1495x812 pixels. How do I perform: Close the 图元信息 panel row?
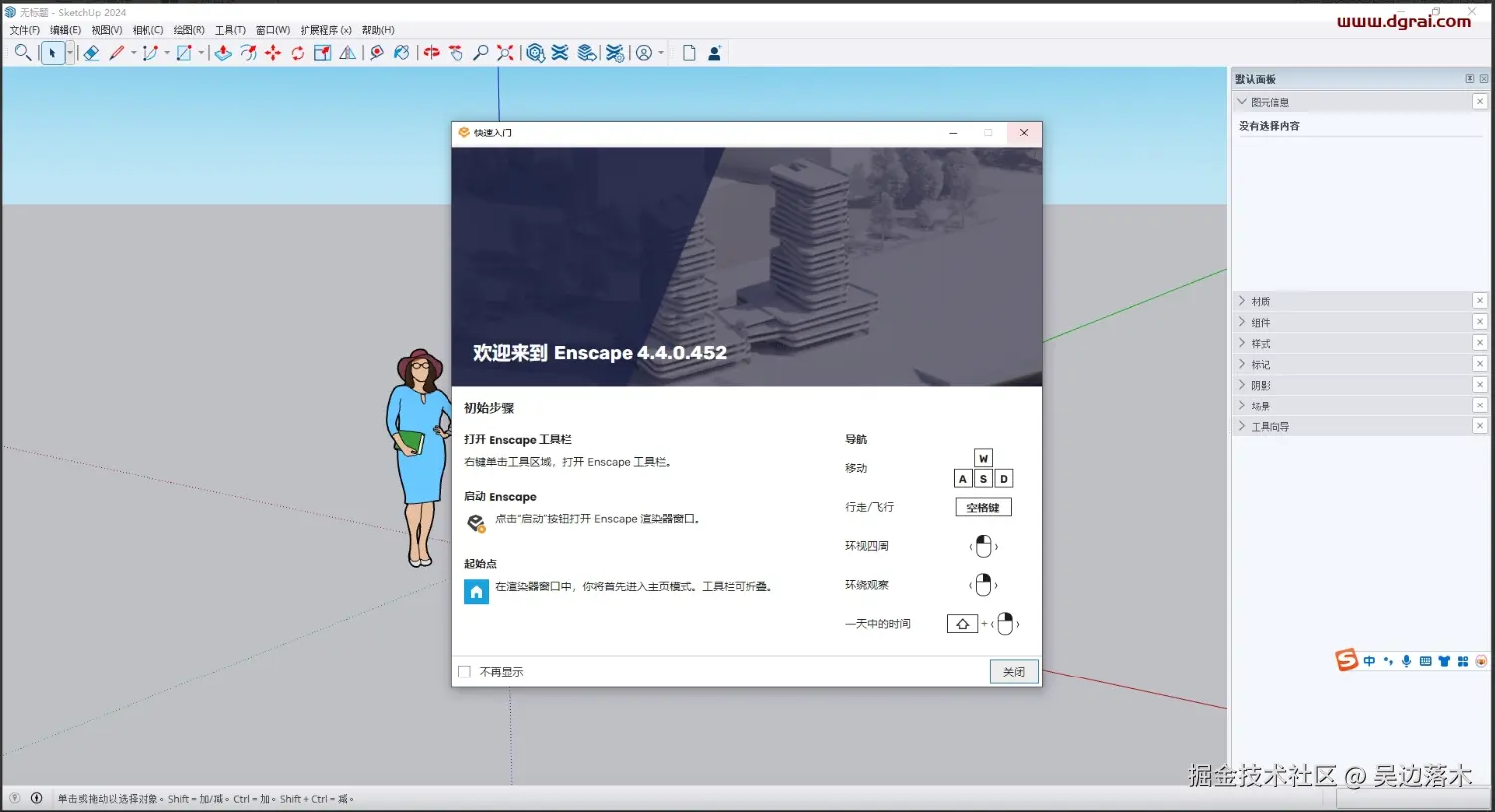[1480, 102]
